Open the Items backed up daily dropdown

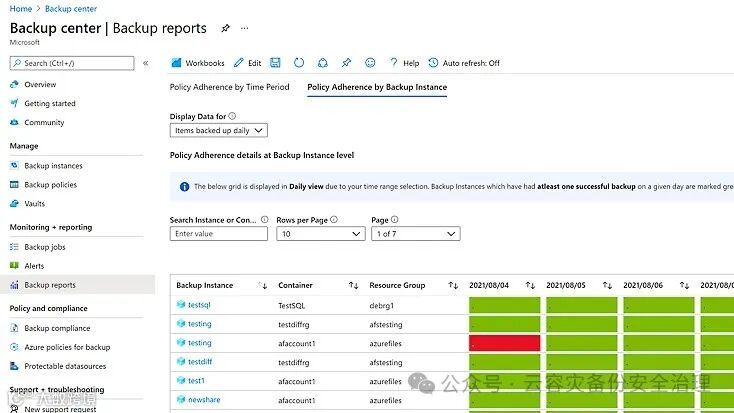point(219,130)
